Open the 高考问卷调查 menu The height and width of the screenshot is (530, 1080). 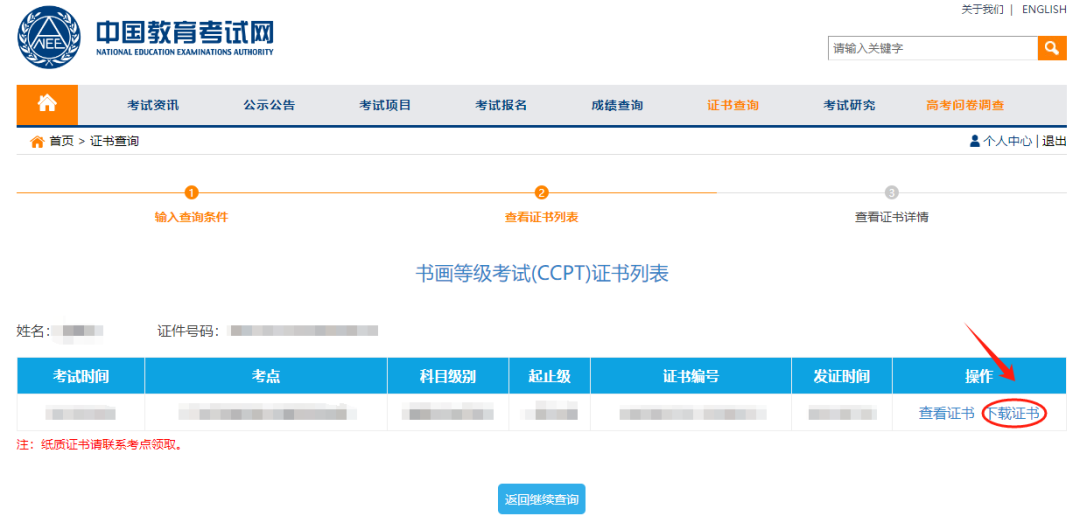[965, 105]
